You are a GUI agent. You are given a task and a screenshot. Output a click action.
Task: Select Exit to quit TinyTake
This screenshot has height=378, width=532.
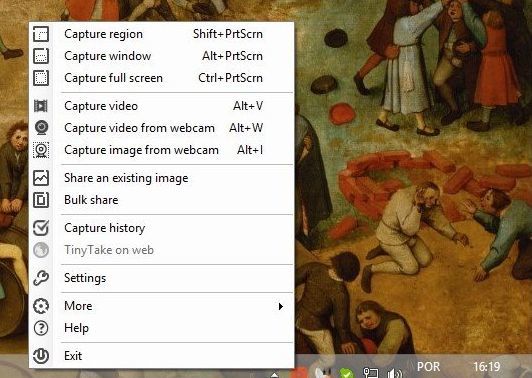pos(73,356)
